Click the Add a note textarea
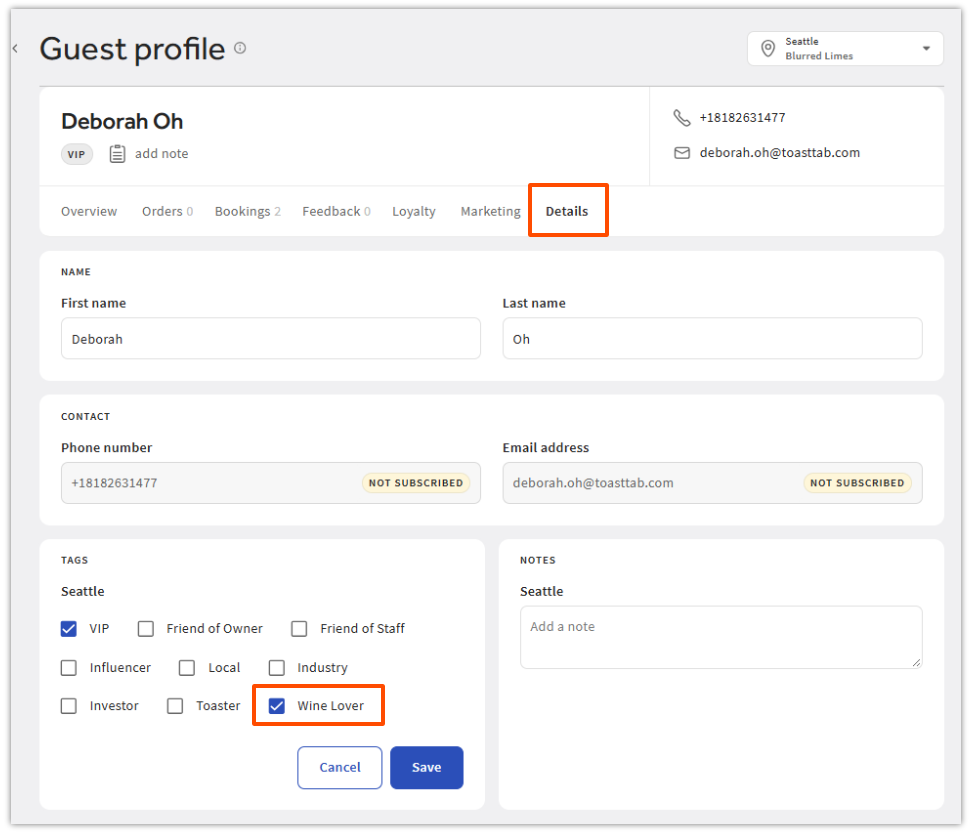972x833 pixels. [x=720, y=637]
